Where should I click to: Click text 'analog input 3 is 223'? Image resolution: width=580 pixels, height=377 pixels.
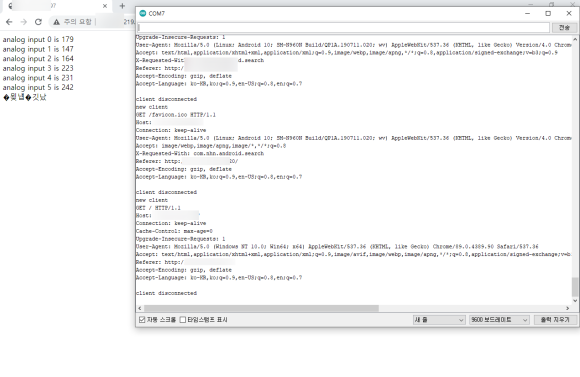click(x=38, y=68)
